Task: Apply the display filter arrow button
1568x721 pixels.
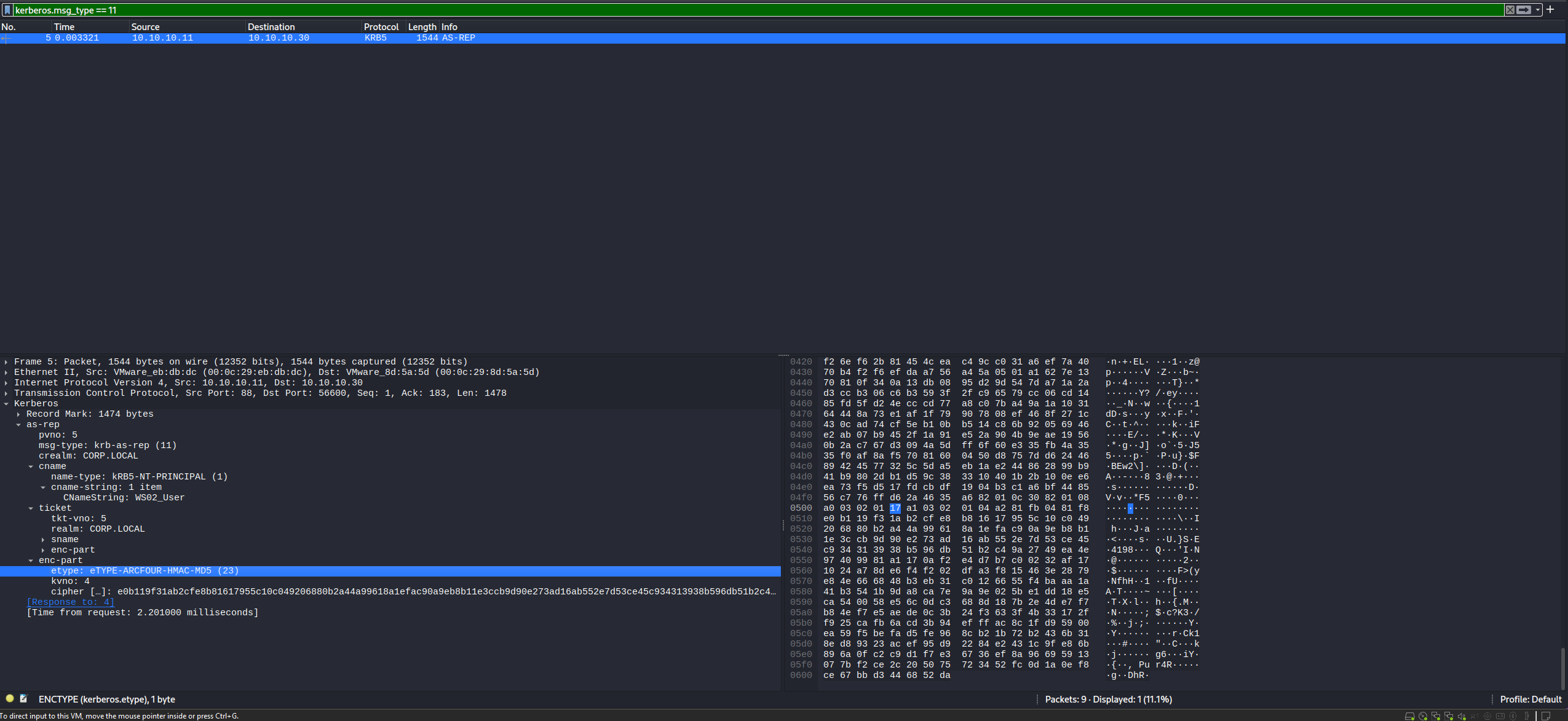Action: click(x=1524, y=10)
